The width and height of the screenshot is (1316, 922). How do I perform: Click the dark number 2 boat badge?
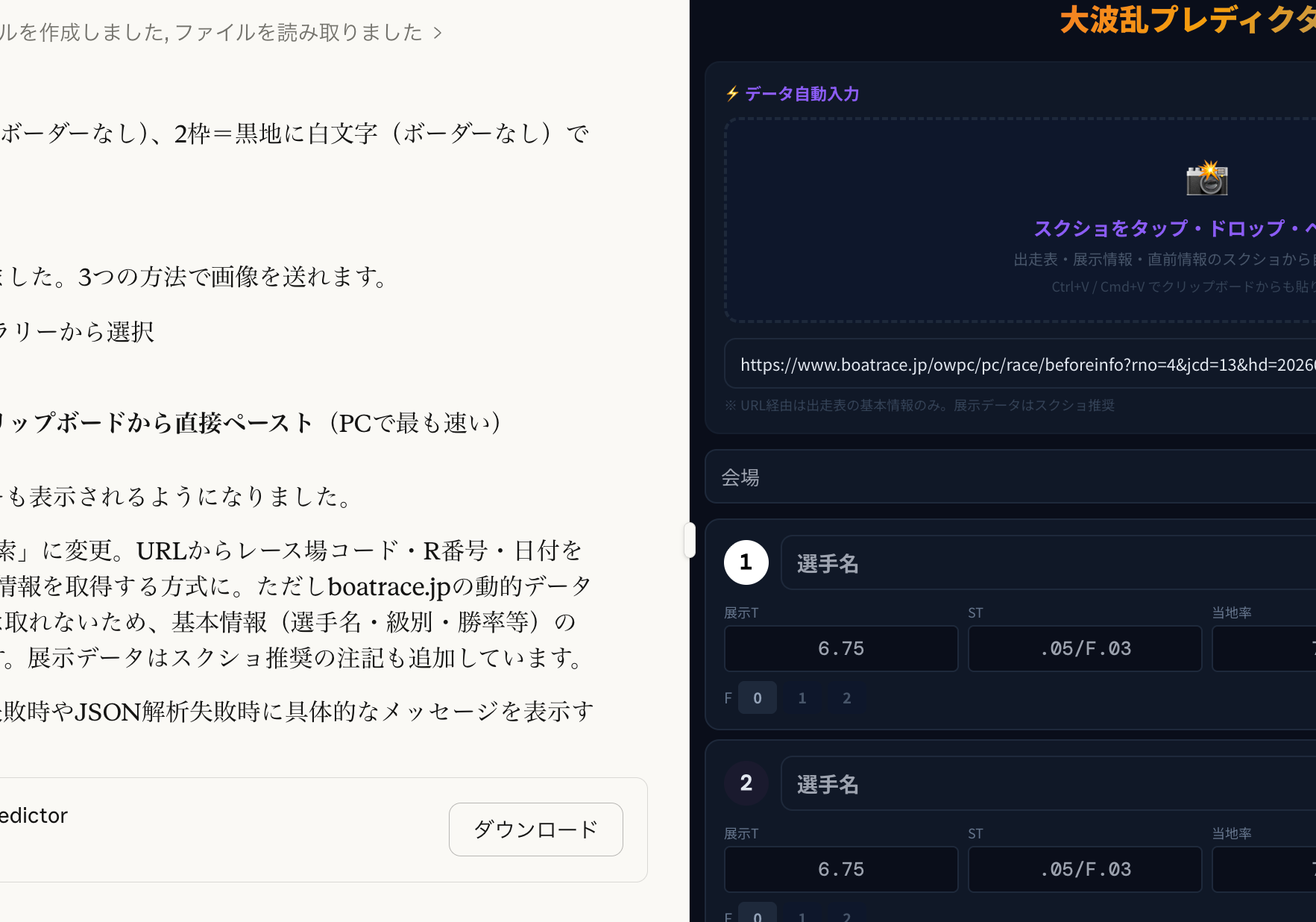[x=746, y=783]
